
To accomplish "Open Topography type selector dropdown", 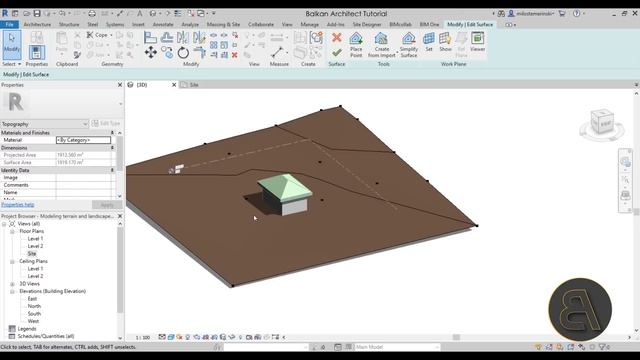I will (x=44, y=124).
